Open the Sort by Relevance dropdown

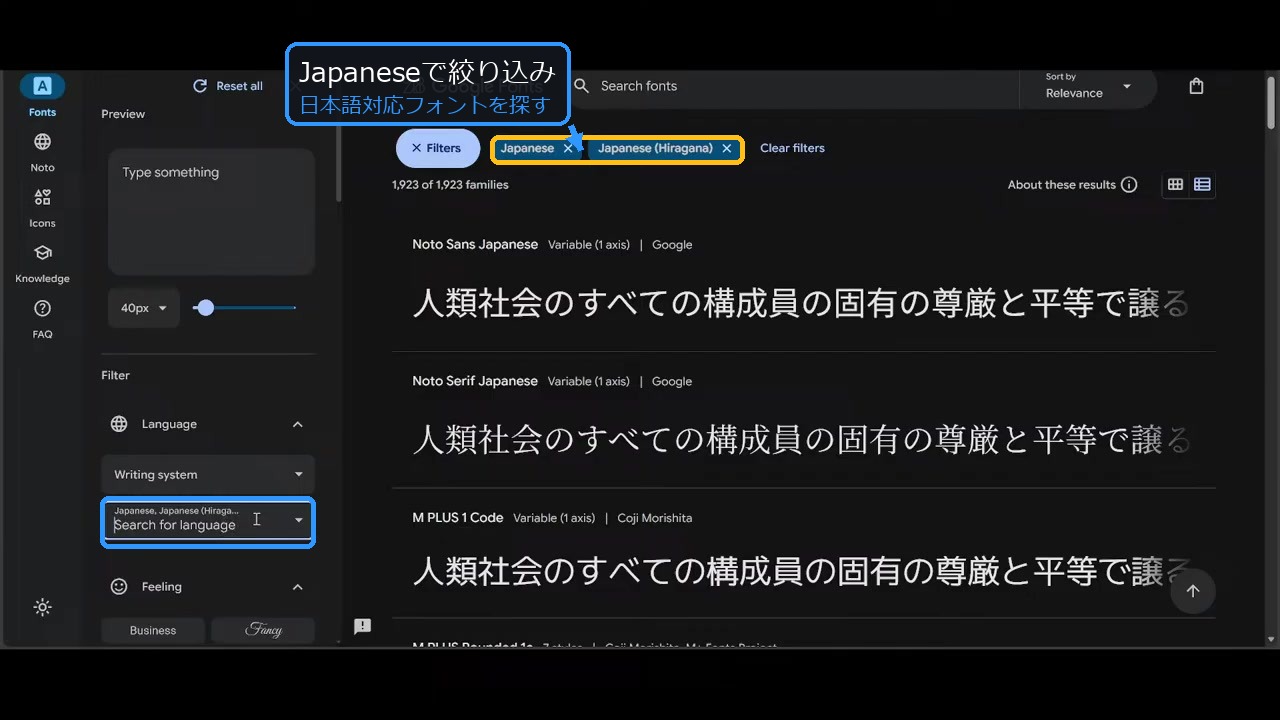[1088, 87]
